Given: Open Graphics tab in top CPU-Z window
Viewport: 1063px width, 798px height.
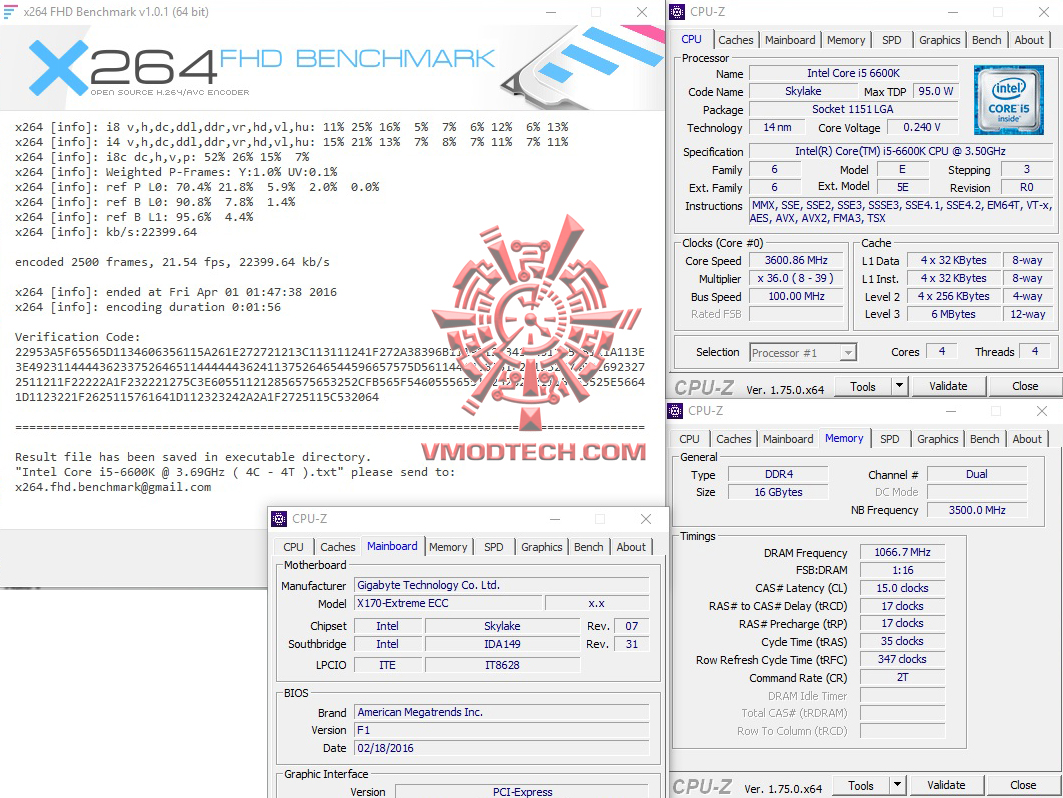Looking at the screenshot, I should (939, 40).
